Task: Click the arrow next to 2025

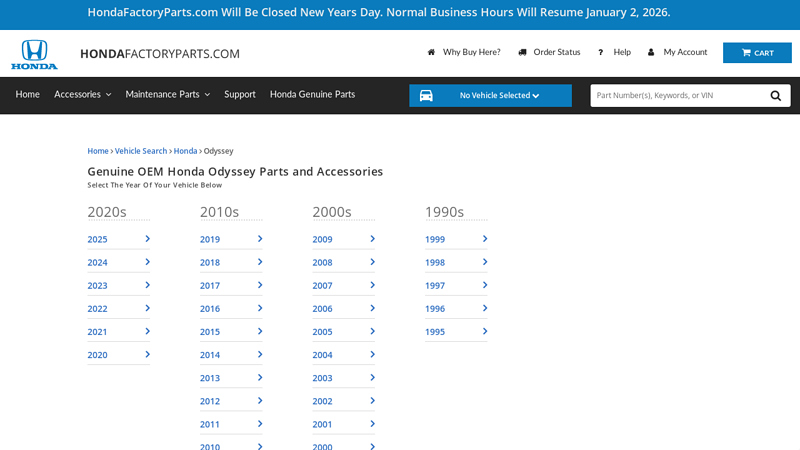Action: pos(147,239)
